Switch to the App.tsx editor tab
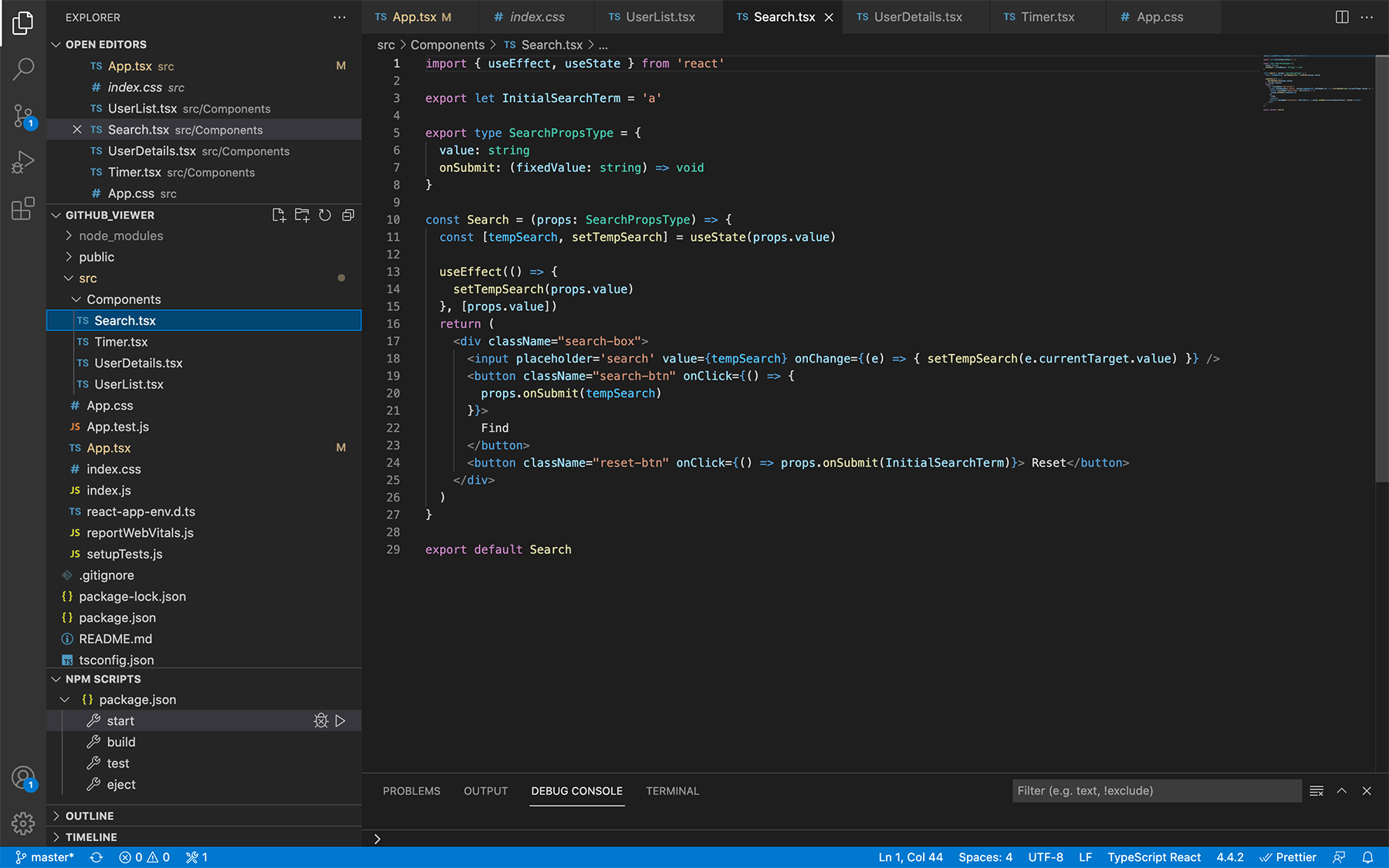 [x=419, y=17]
